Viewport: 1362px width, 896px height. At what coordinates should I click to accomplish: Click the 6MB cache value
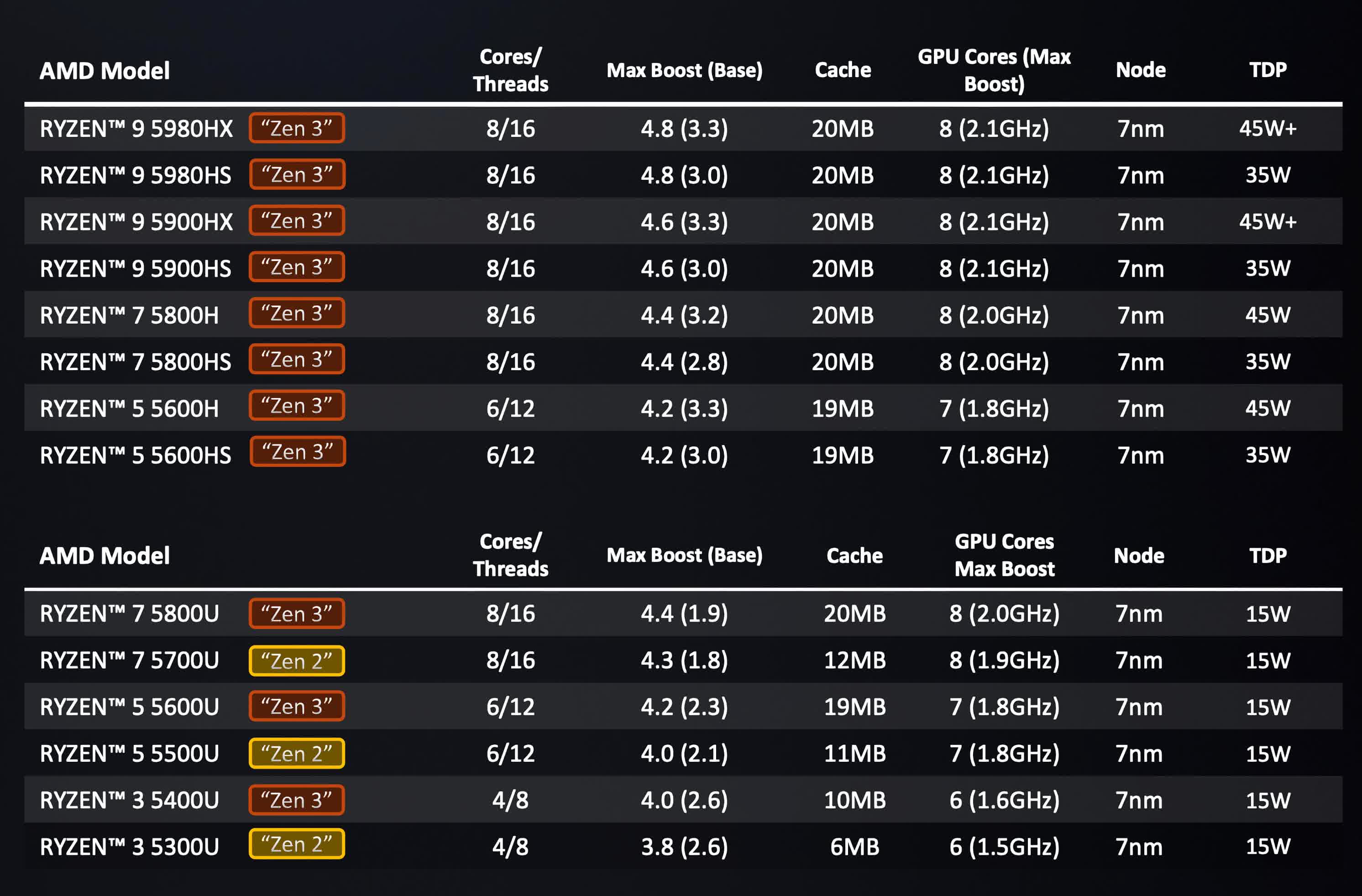coord(855,847)
